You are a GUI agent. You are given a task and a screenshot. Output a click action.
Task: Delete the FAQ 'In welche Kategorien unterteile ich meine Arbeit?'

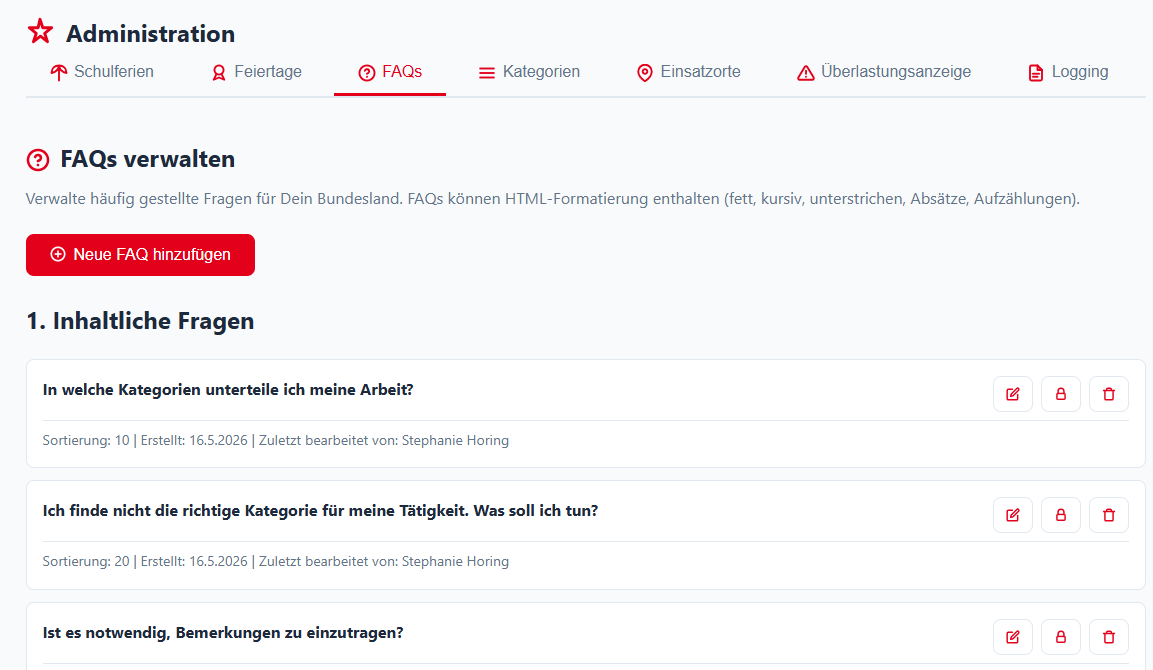coord(1109,394)
